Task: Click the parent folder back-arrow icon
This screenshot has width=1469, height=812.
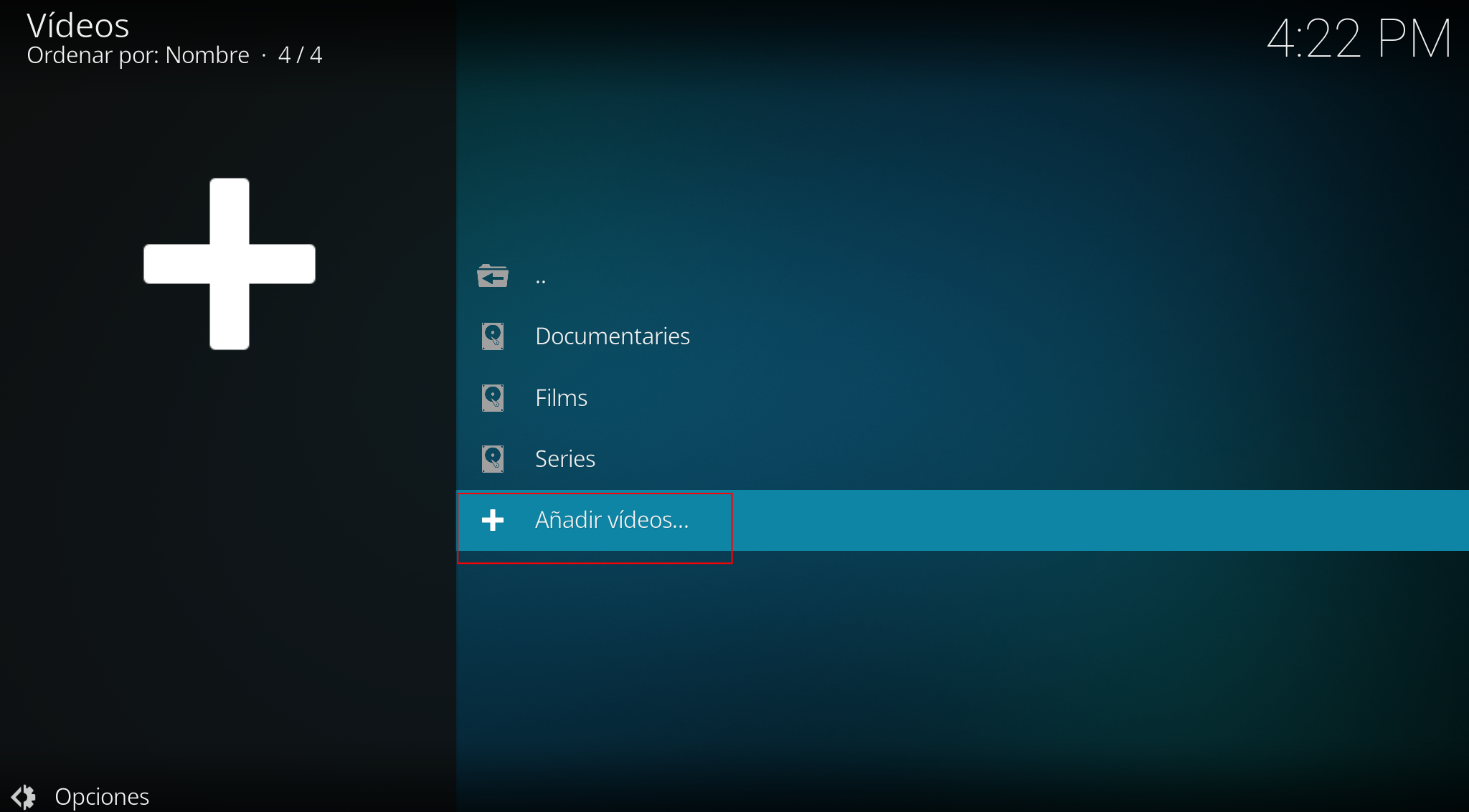Action: 492,276
